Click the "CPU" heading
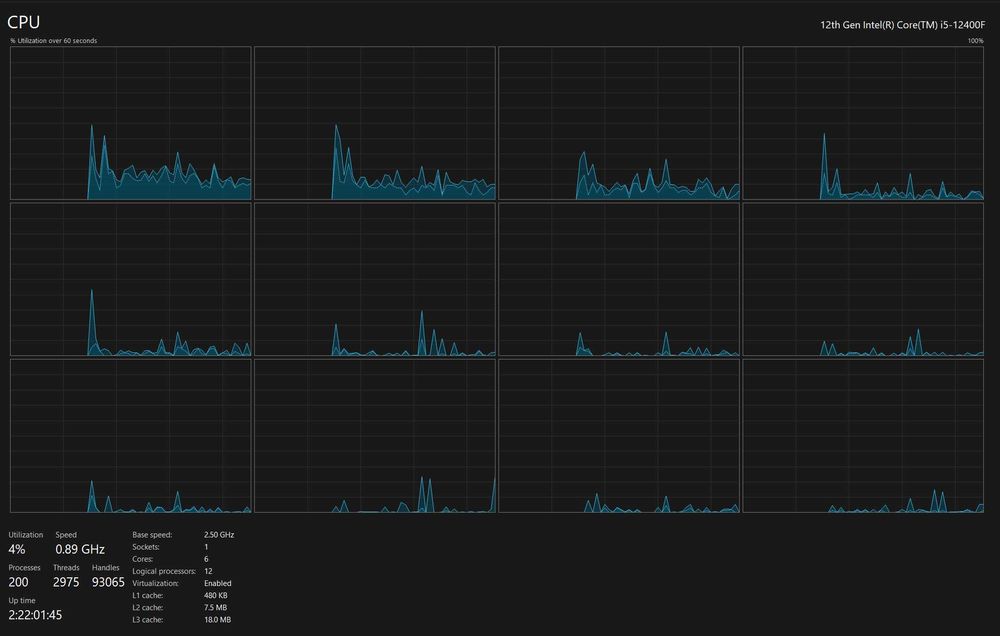This screenshot has width=1000, height=636. [24, 22]
